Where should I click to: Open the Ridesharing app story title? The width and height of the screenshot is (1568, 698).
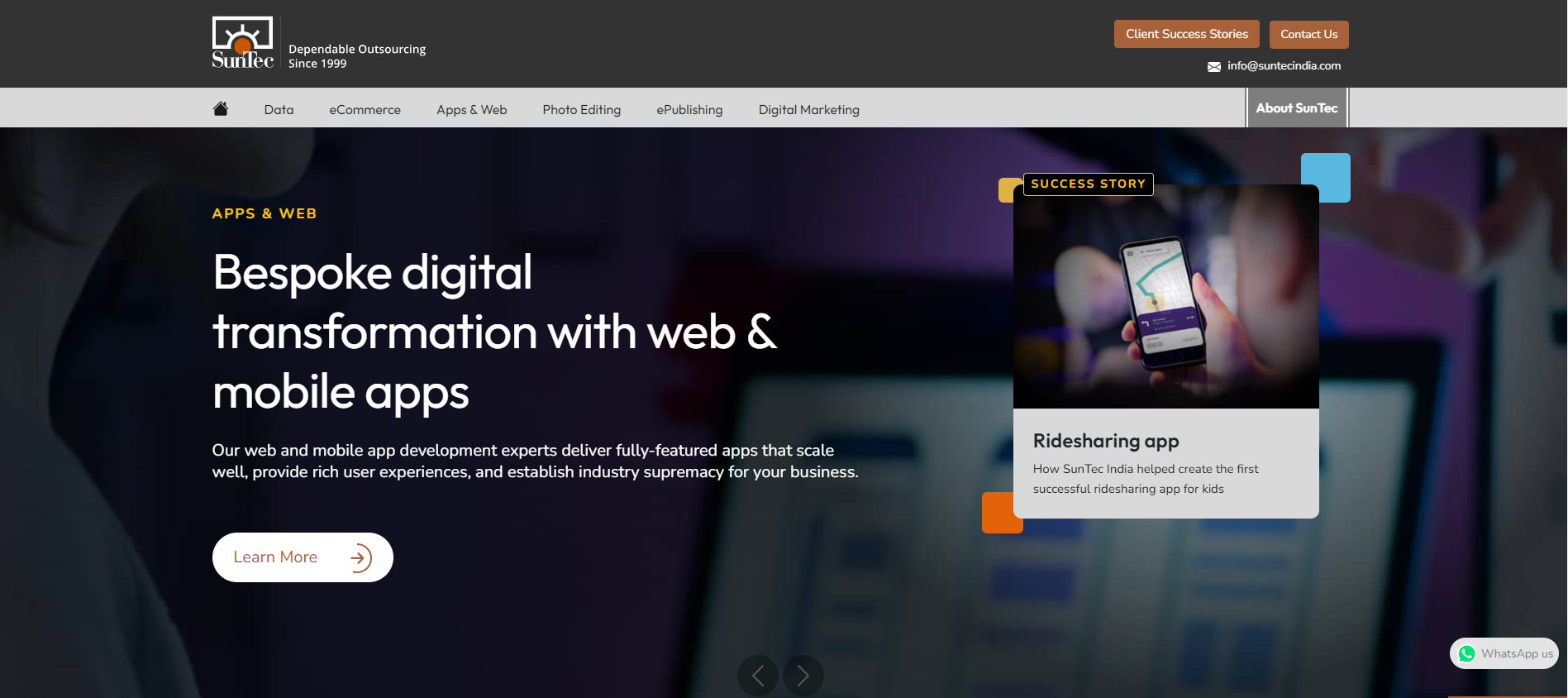(1105, 441)
